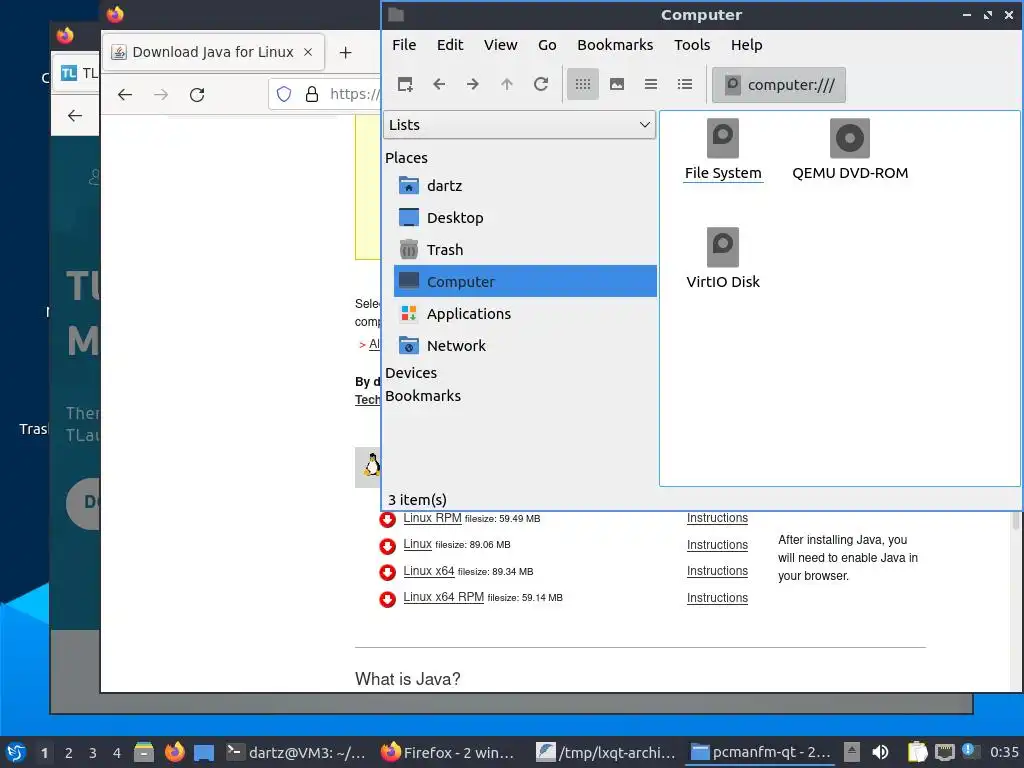1024x768 pixels.
Task: Open the View menu in file manager
Action: [x=500, y=45]
